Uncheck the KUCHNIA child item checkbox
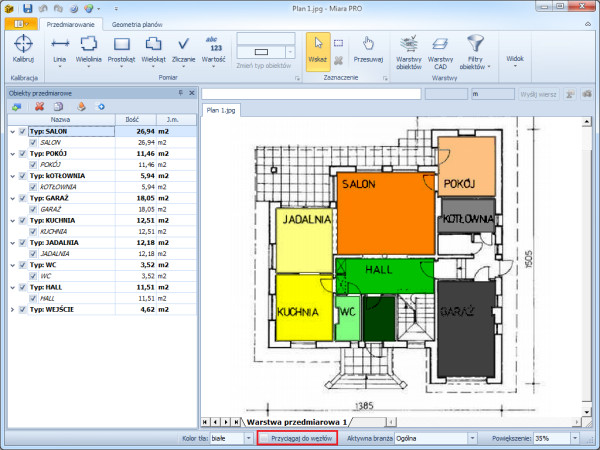Image resolution: width=600 pixels, height=450 pixels. (x=33, y=231)
